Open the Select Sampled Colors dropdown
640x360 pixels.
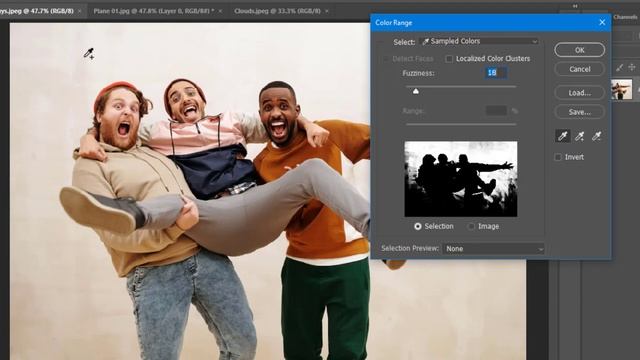pyautogui.click(x=479, y=41)
